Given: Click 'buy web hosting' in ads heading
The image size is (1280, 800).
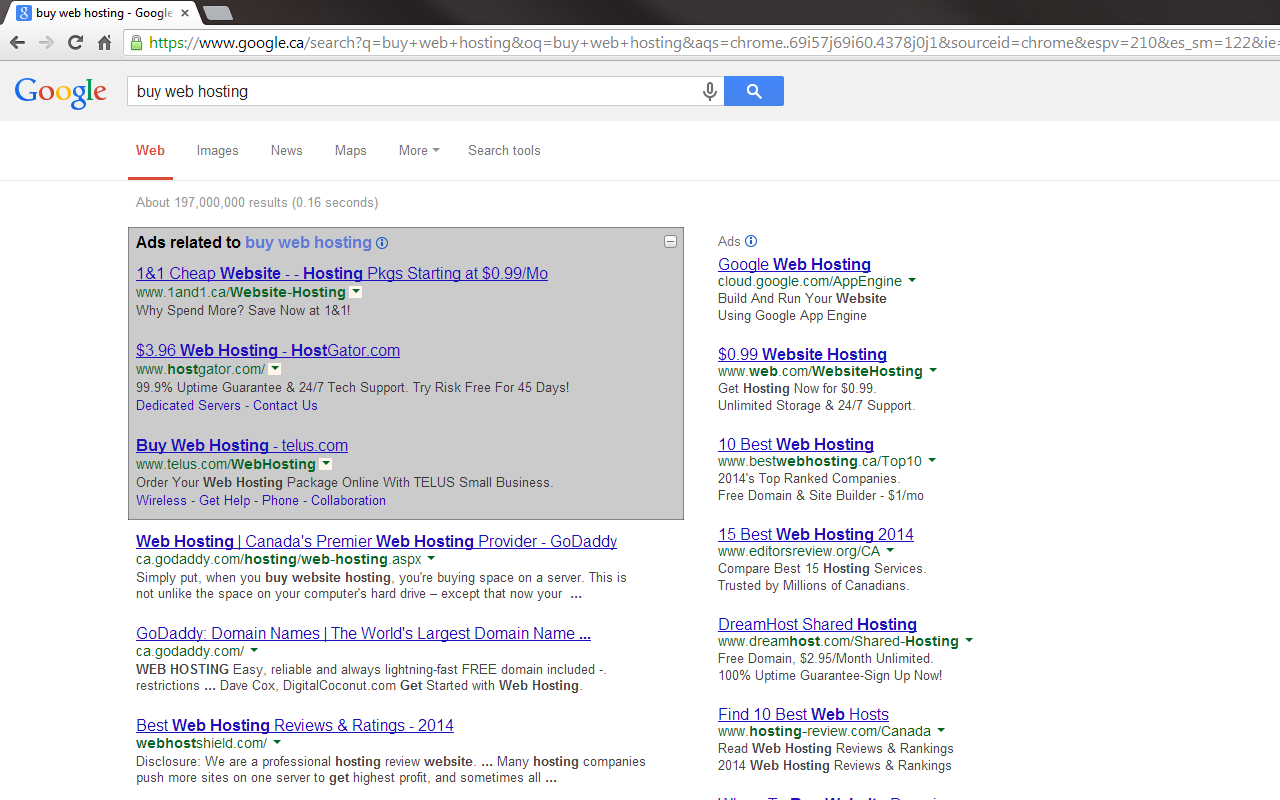Looking at the screenshot, I should (x=308, y=242).
